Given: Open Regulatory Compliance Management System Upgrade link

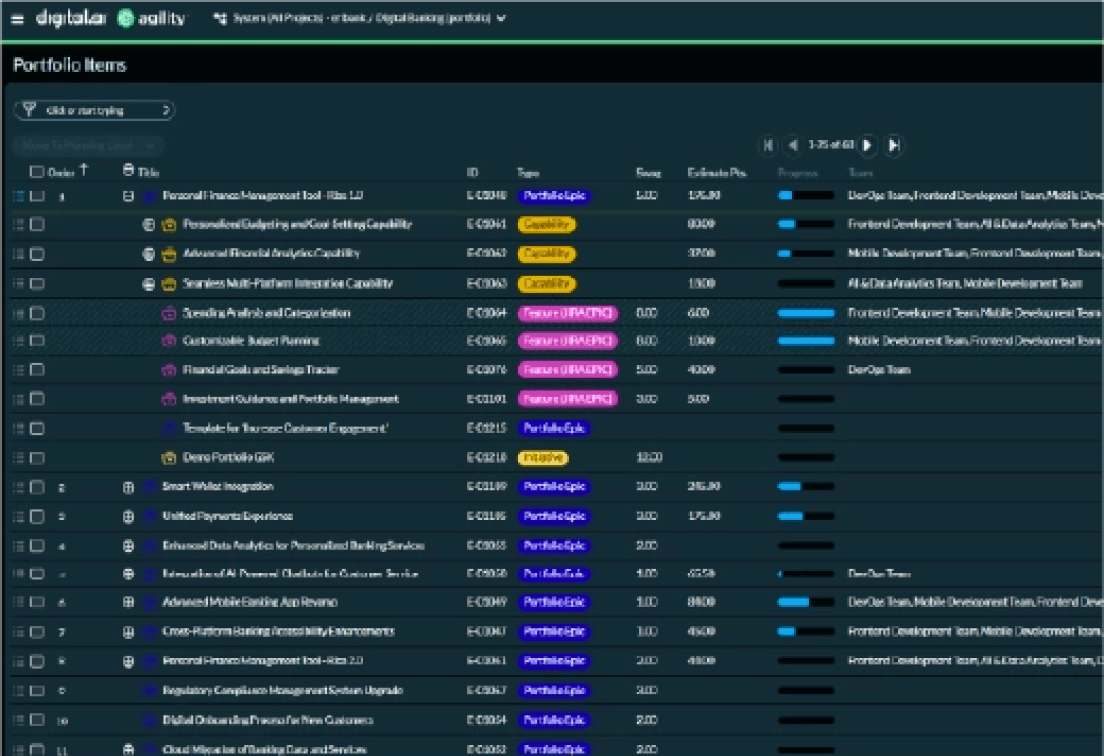Looking at the screenshot, I should click(x=283, y=691).
